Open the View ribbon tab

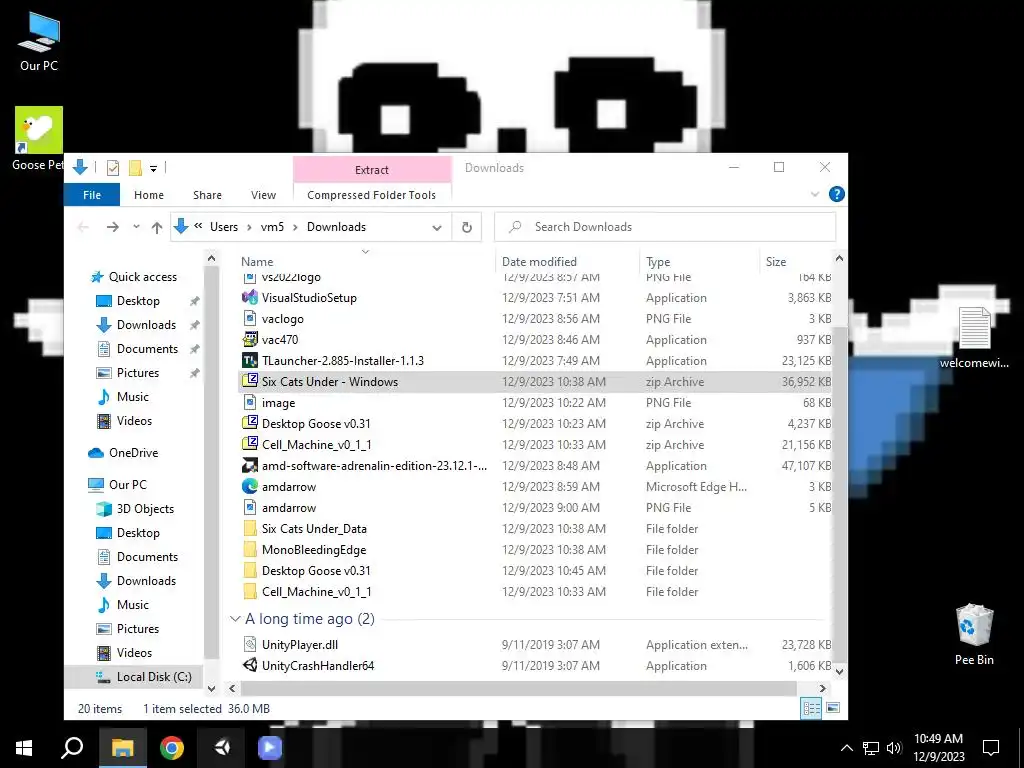[263, 195]
